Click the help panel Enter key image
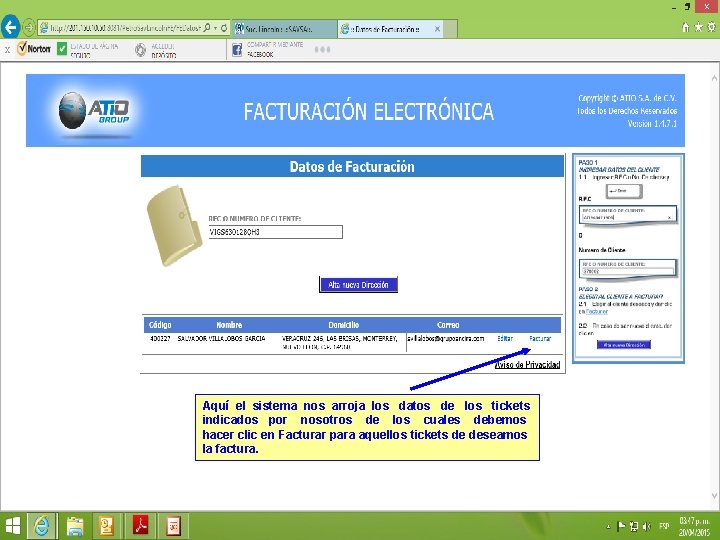Screen dimensions: 720x540 [624, 191]
